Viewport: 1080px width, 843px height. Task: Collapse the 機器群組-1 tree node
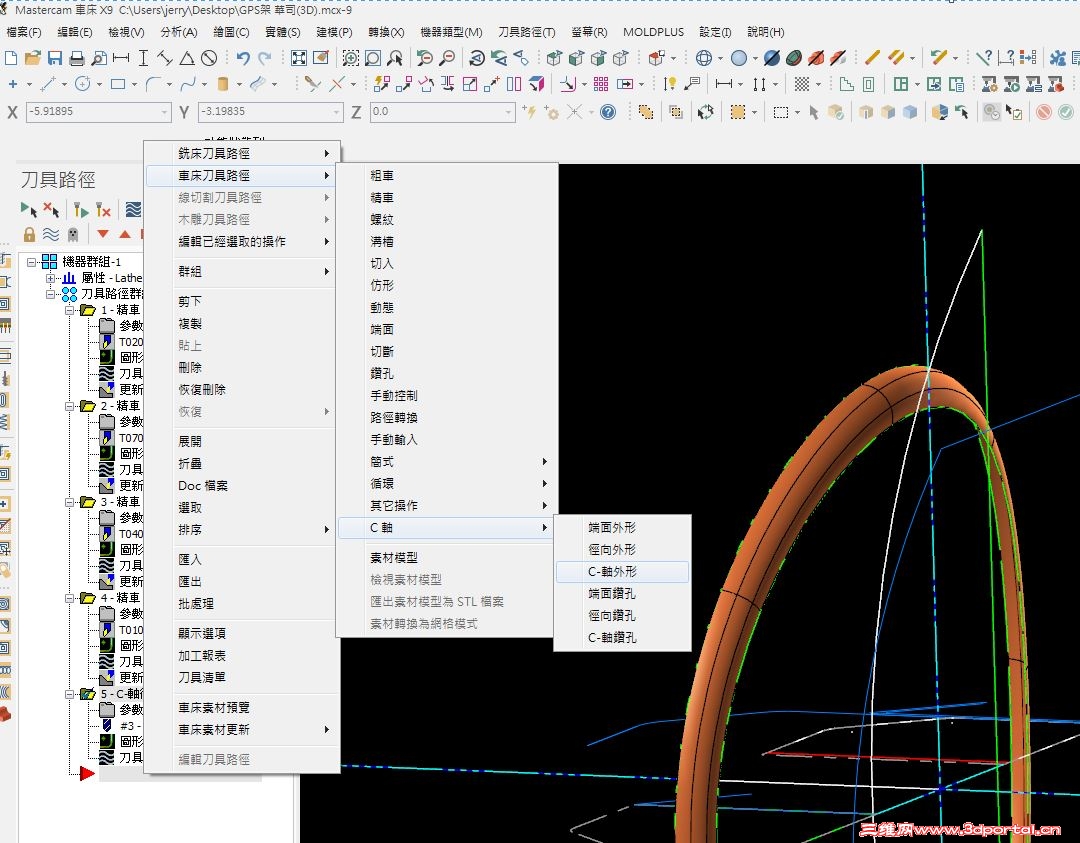click(x=33, y=261)
